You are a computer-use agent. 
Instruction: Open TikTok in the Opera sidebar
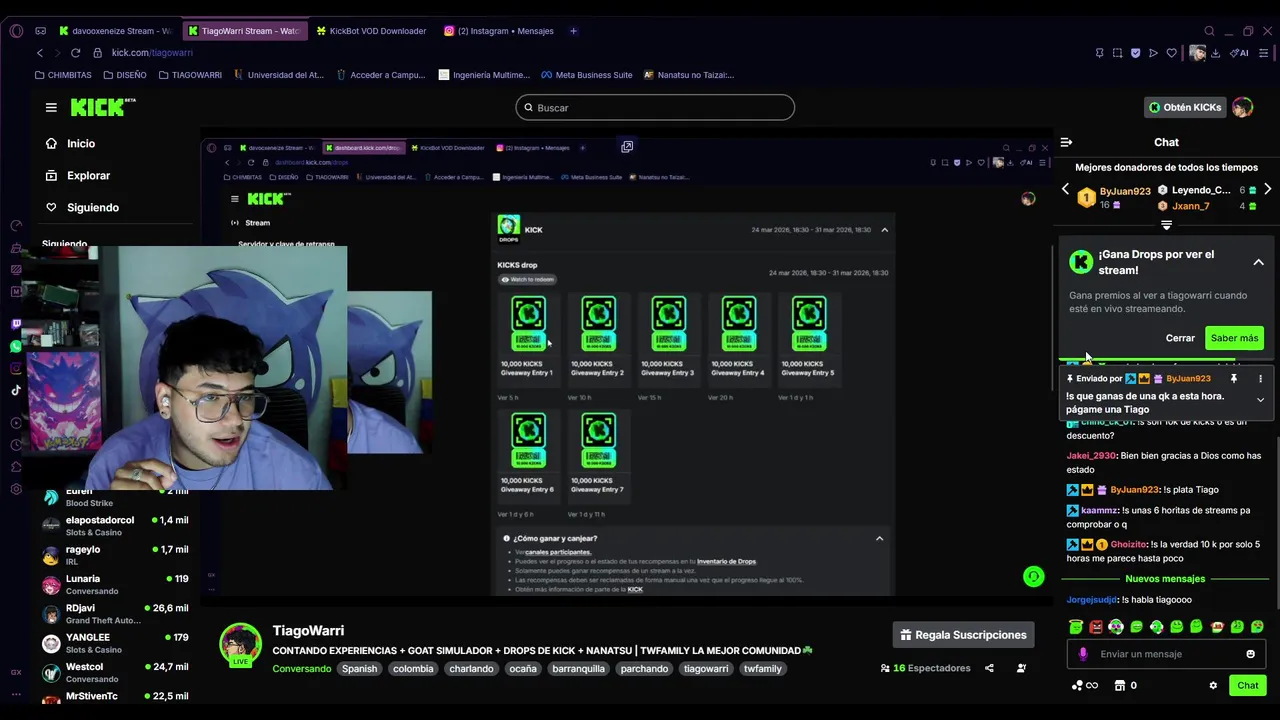pos(16,390)
